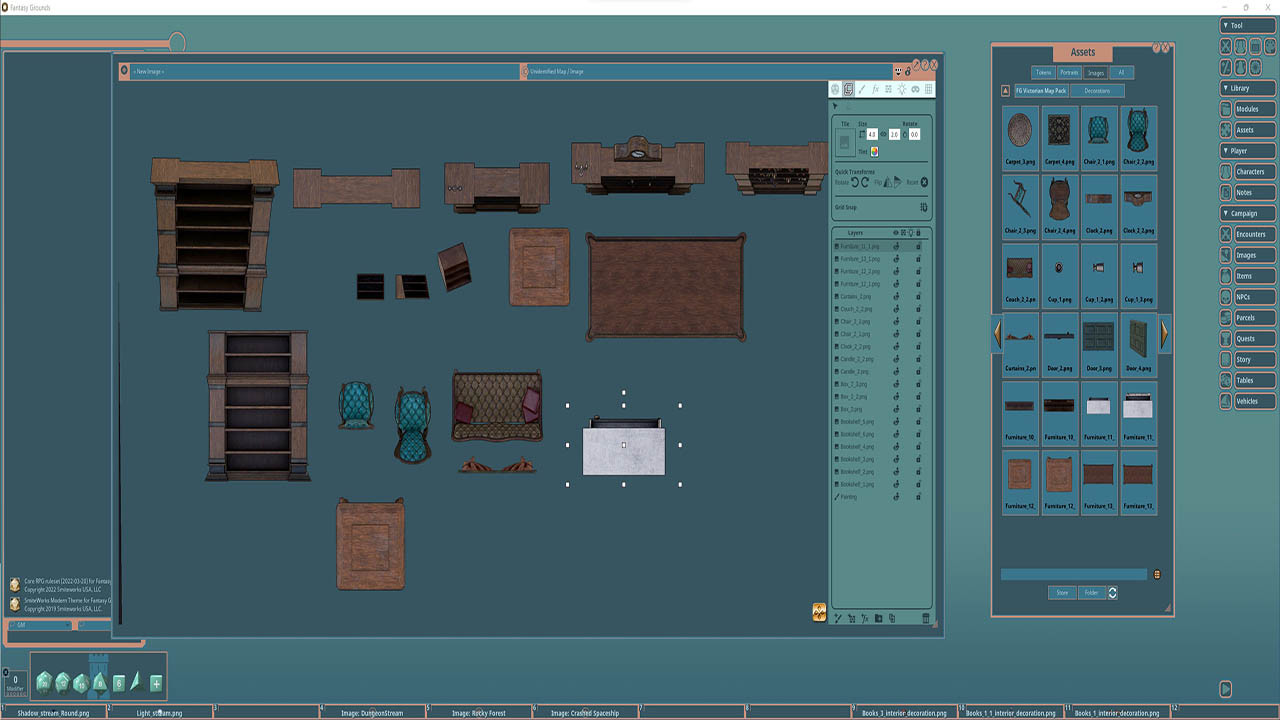
Task: Delete the selected layer using the trash icon
Action: 925,618
